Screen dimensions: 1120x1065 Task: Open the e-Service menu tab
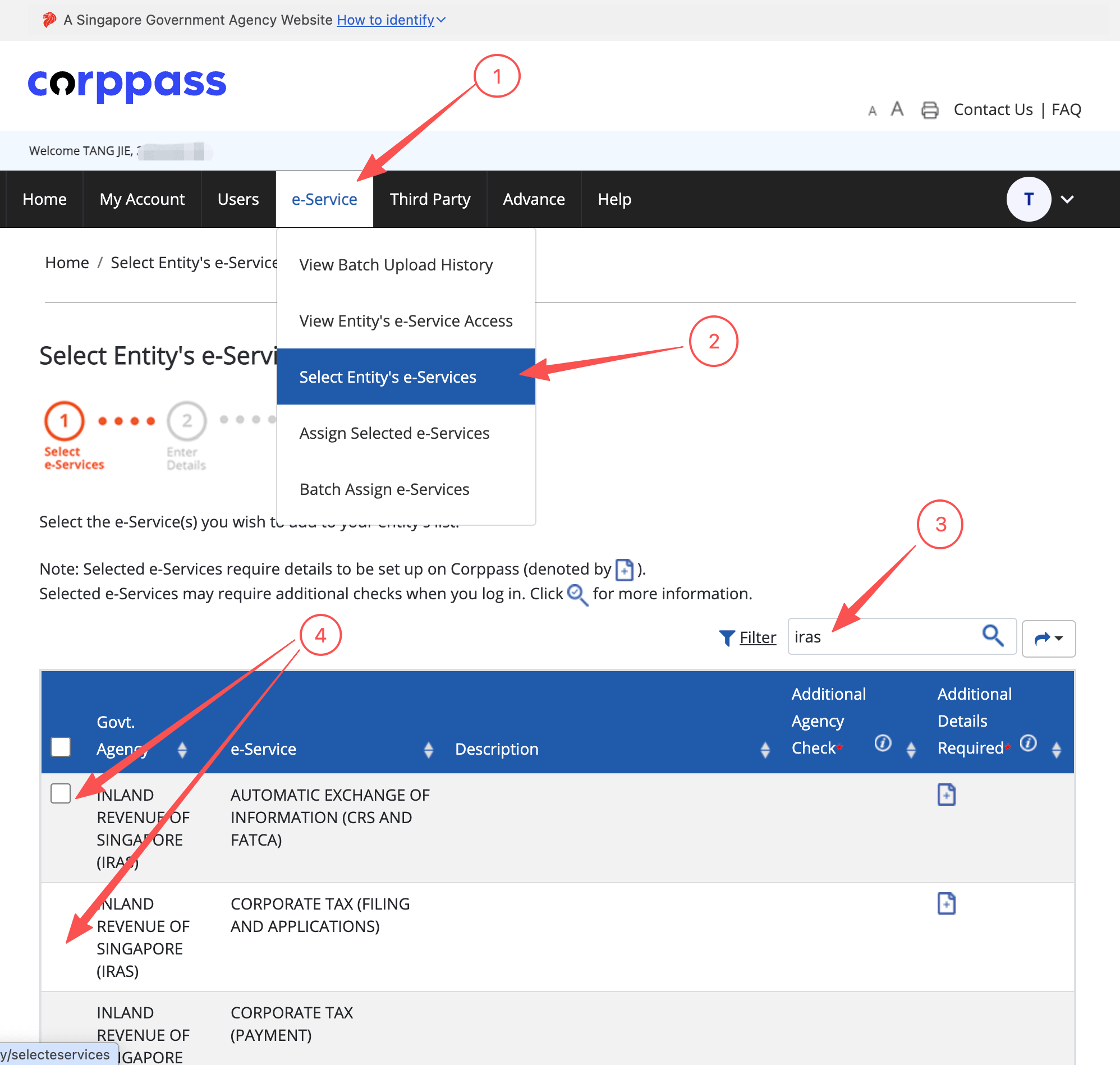(324, 199)
